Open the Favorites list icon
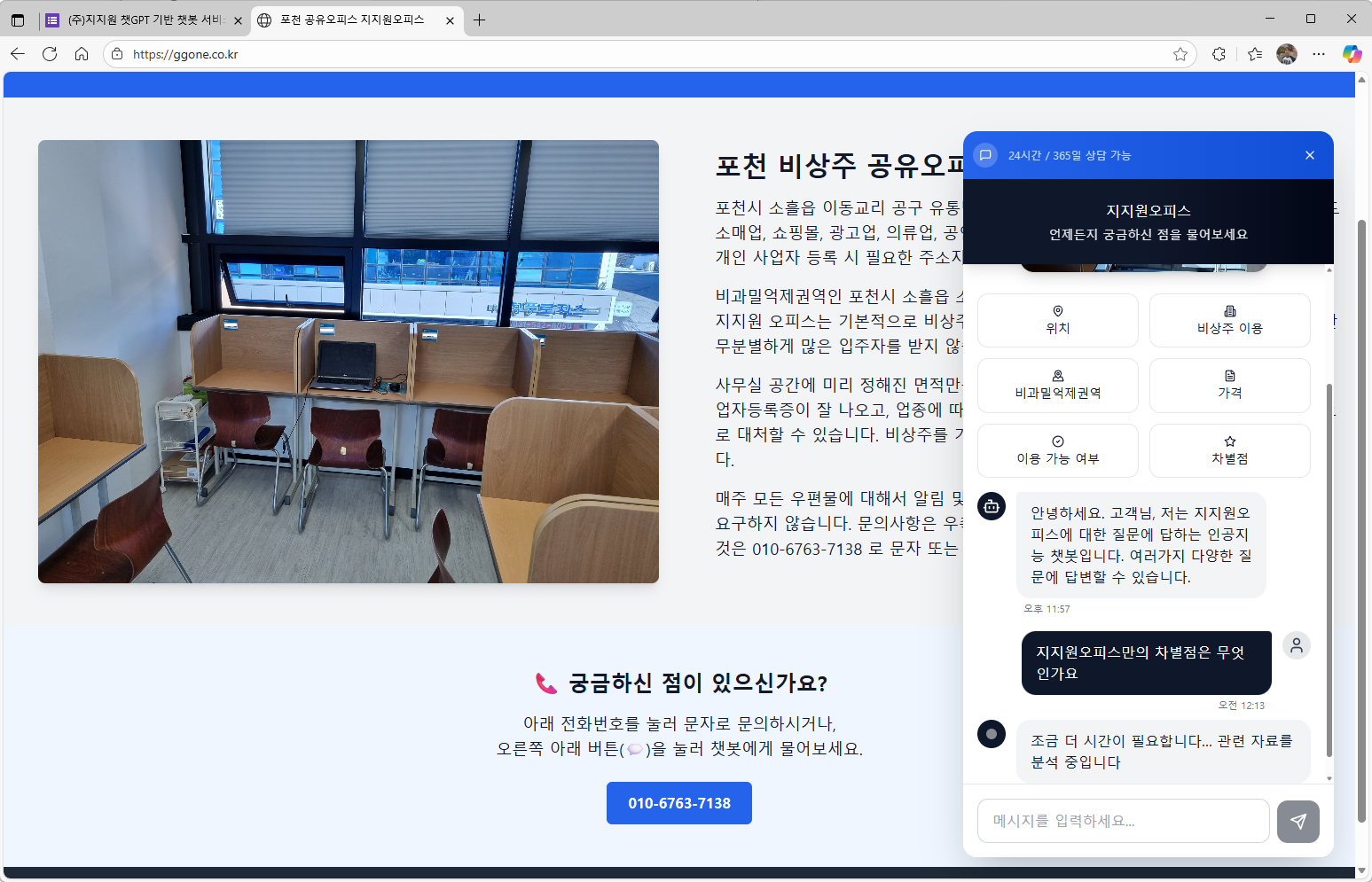The height and width of the screenshot is (882, 1372). [1254, 54]
